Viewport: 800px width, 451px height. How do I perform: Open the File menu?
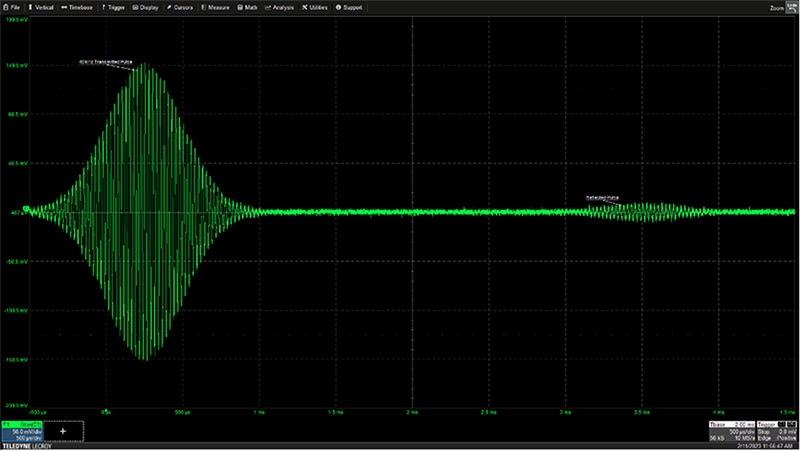[12, 7]
